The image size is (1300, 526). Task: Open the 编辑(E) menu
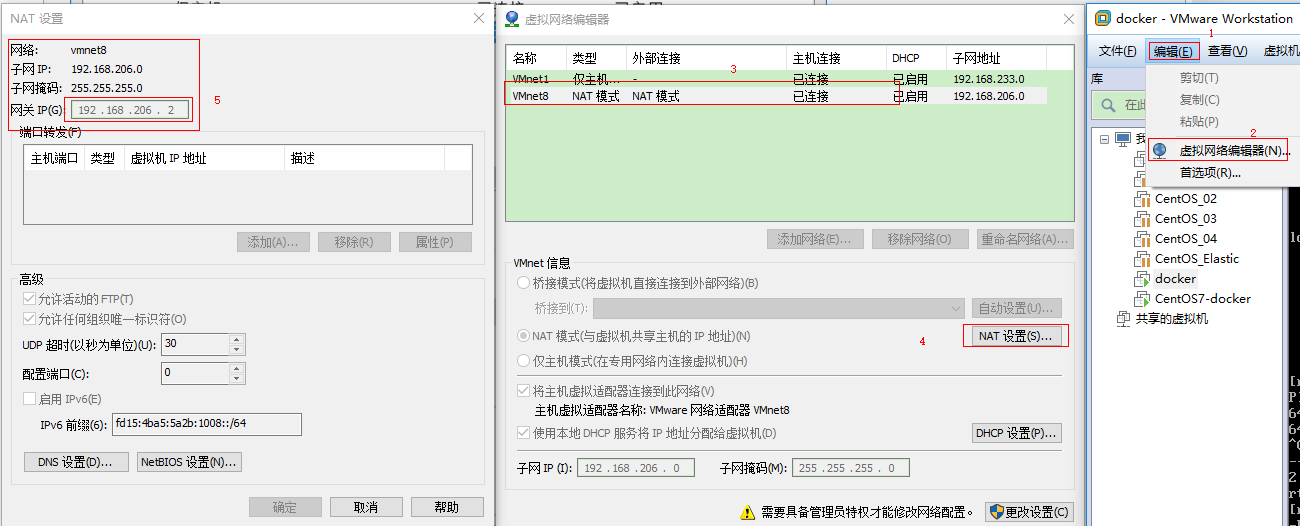click(x=1172, y=51)
